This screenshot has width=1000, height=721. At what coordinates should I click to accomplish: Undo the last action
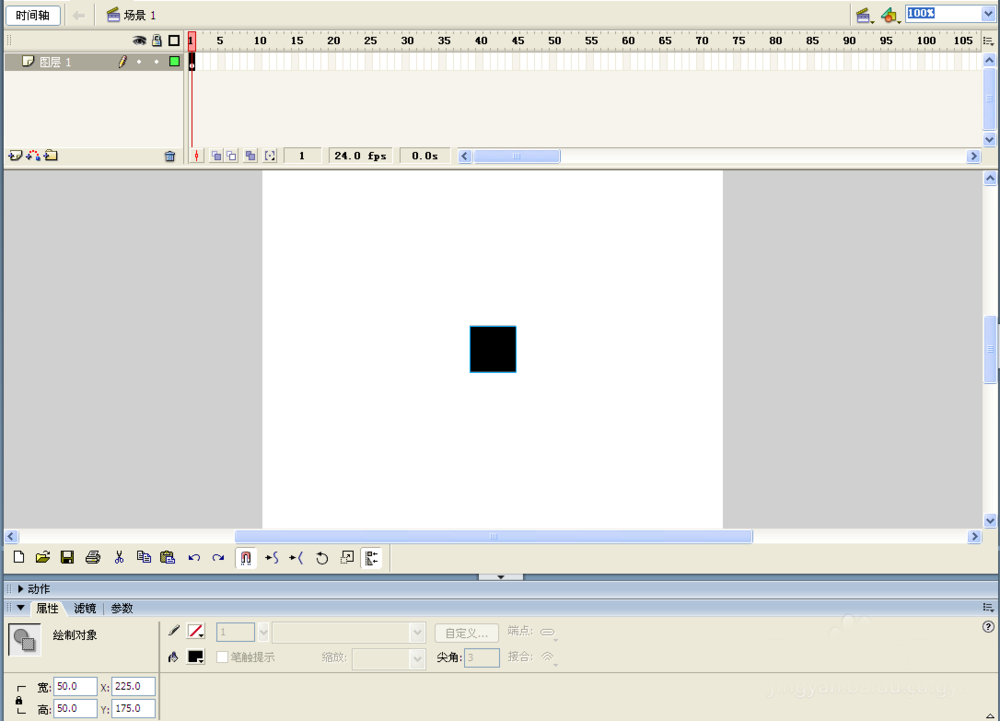[194, 558]
